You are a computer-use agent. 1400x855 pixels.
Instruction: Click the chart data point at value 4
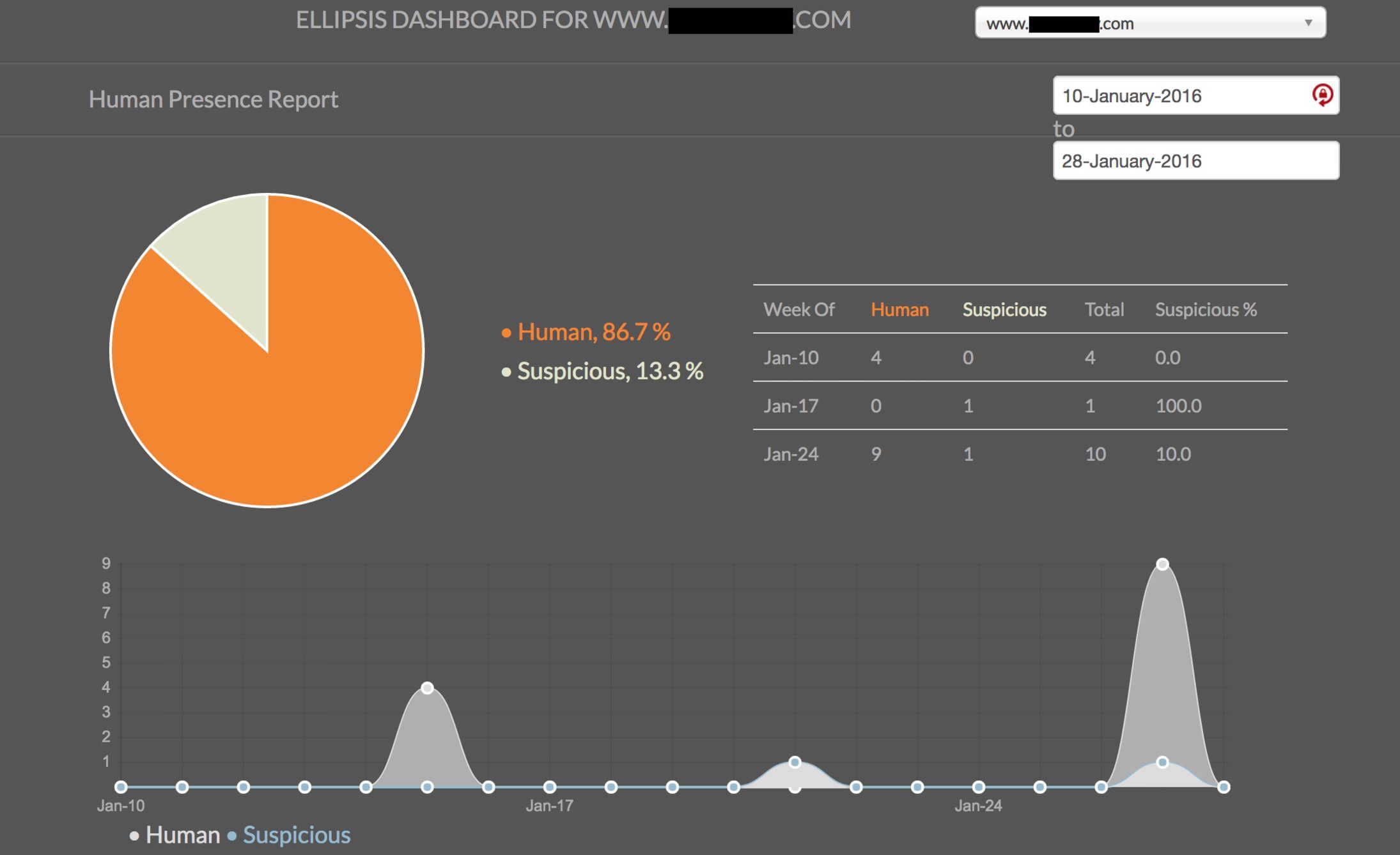click(x=428, y=688)
